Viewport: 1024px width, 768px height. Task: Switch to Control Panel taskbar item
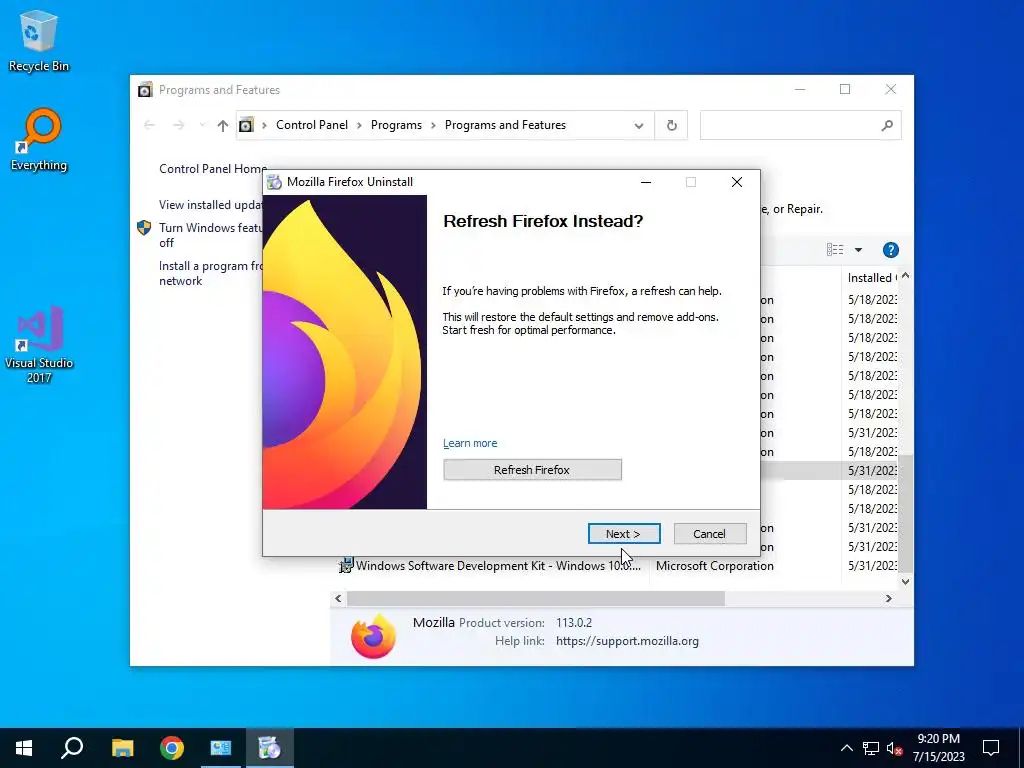[221, 748]
